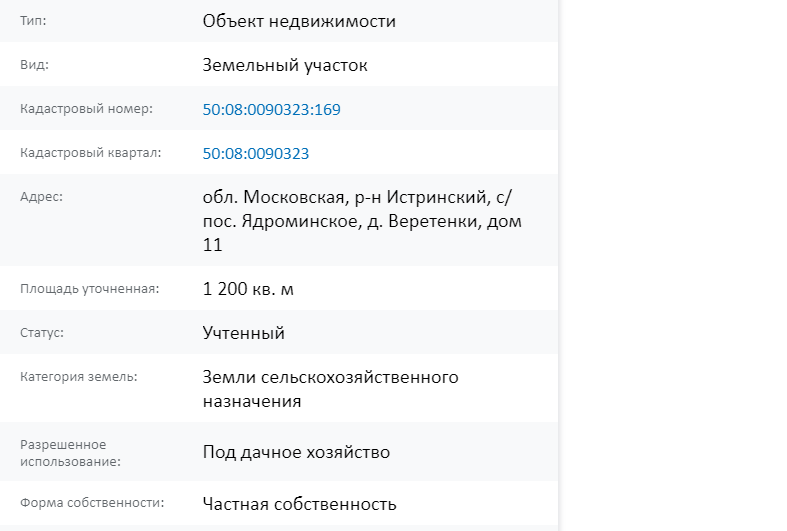Viewport: 787px width, 531px height.
Task: Click the 'Статус:' field label
Action: tap(42, 333)
